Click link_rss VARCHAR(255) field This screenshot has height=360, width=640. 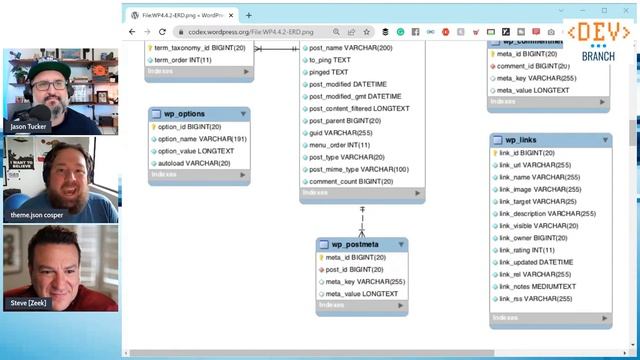(x=536, y=299)
